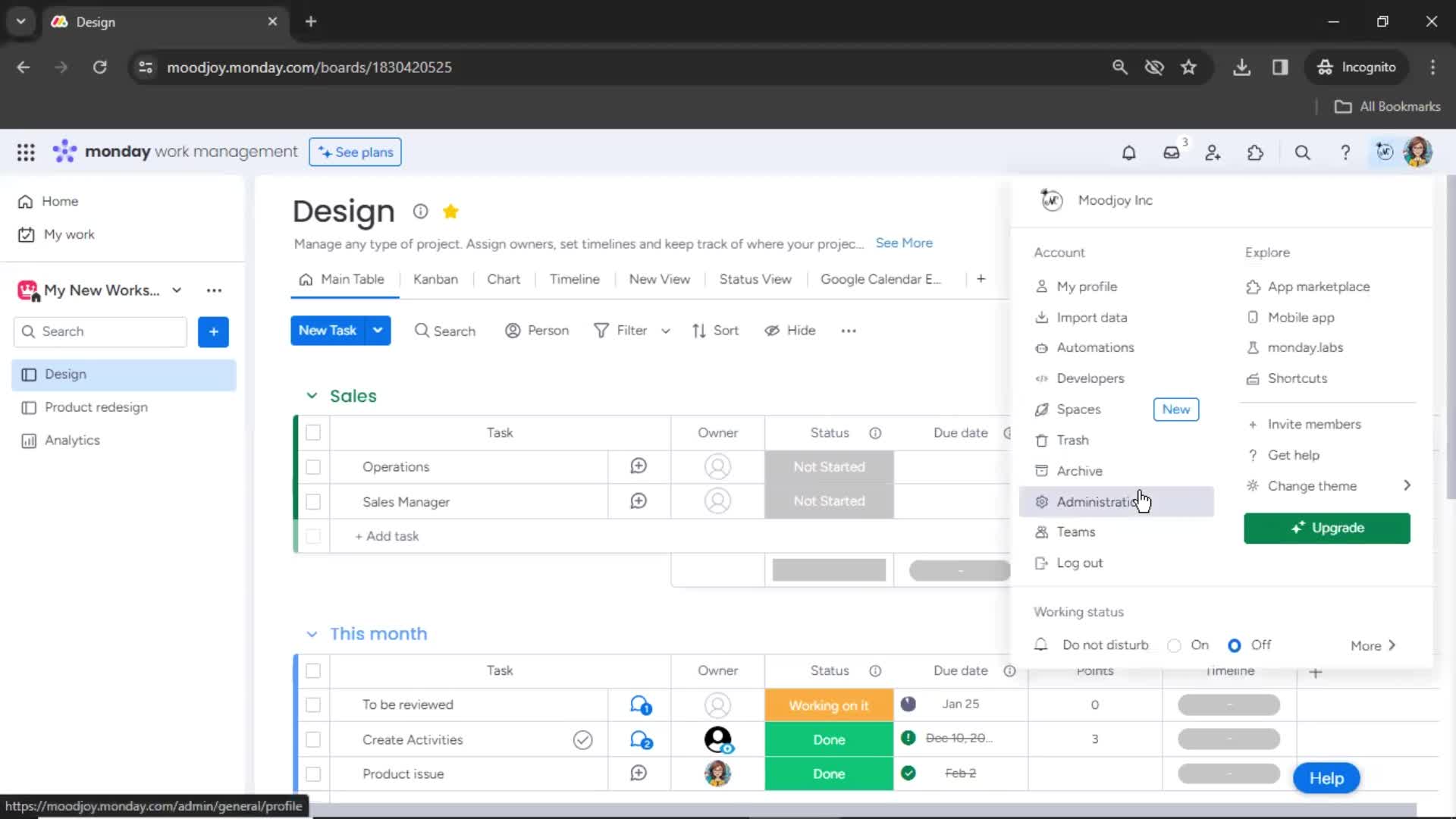This screenshot has width=1456, height=819.
Task: Click the sidebar Search input field
Action: 100,331
